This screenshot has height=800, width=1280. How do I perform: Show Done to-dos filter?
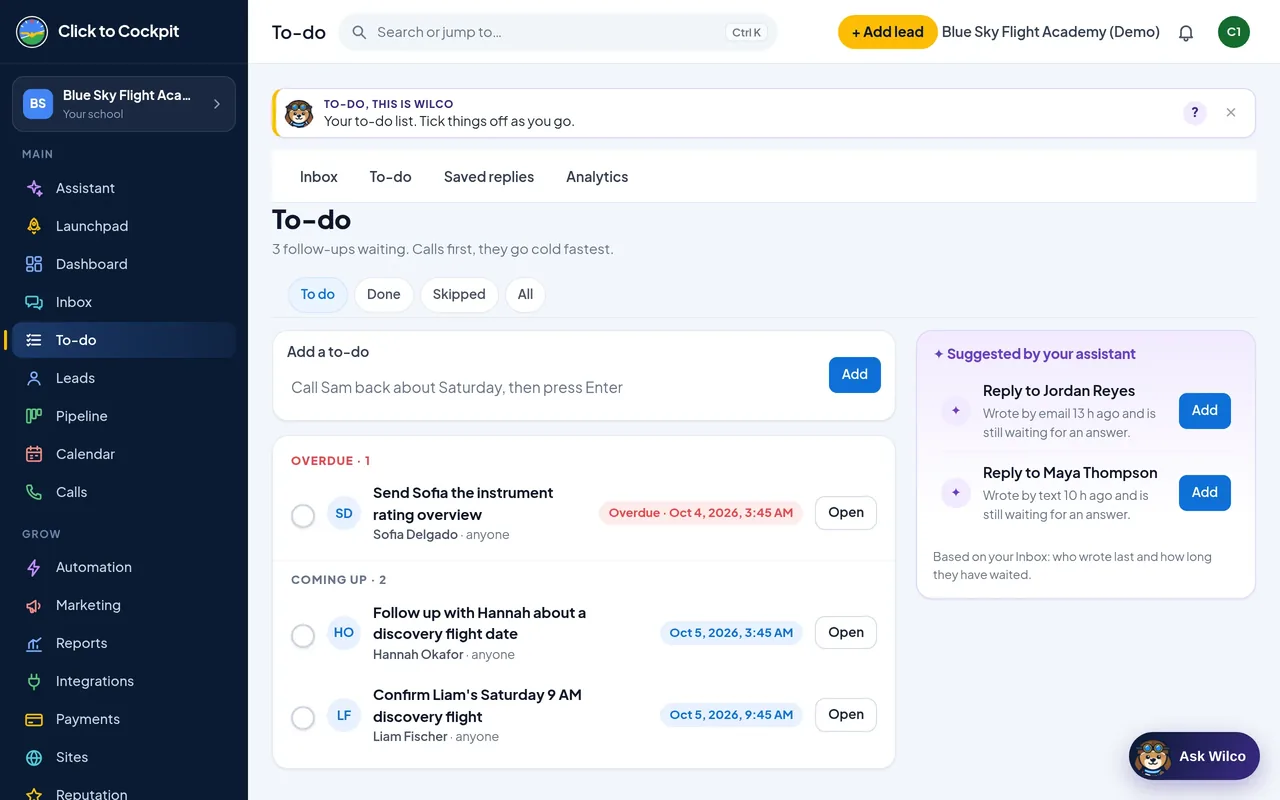[x=384, y=294]
